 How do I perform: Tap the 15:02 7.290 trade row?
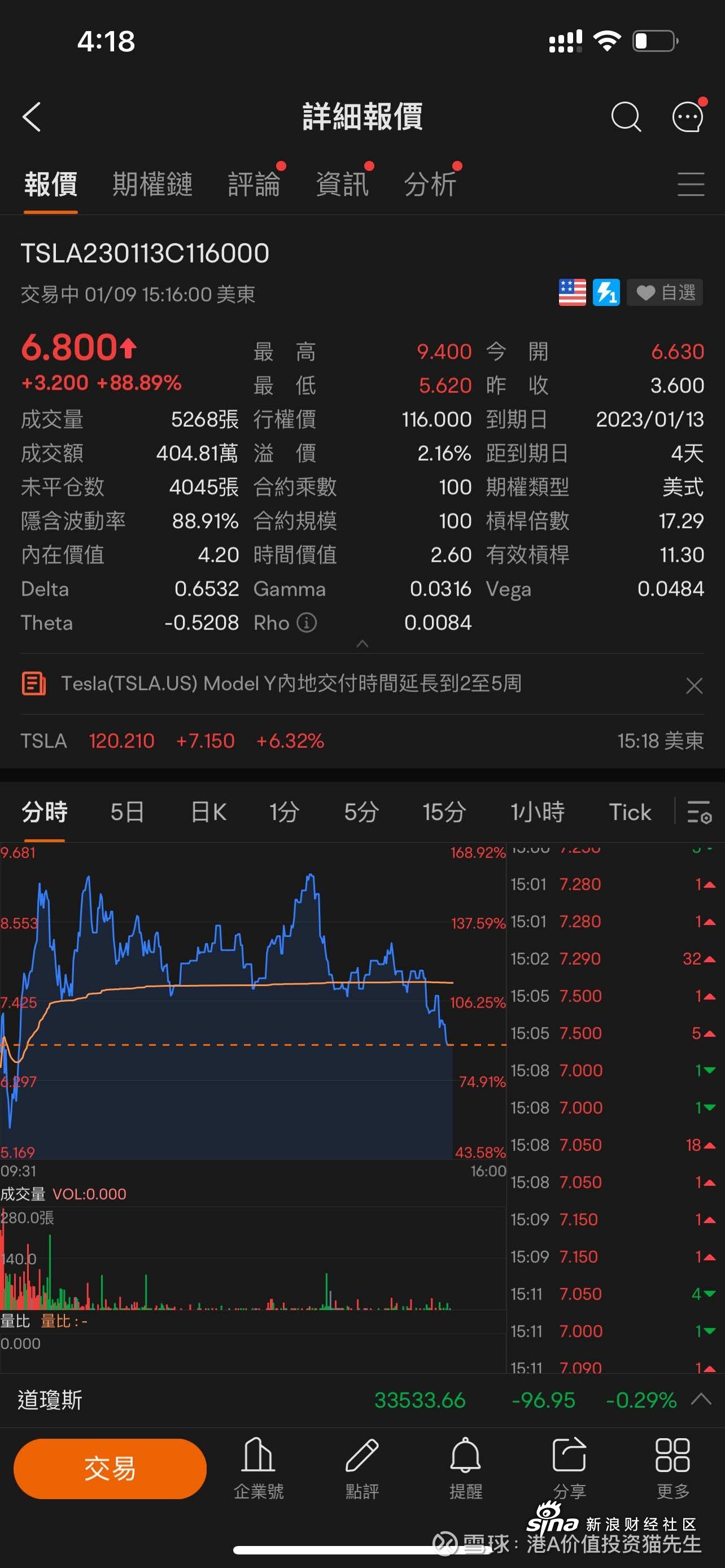[x=614, y=959]
